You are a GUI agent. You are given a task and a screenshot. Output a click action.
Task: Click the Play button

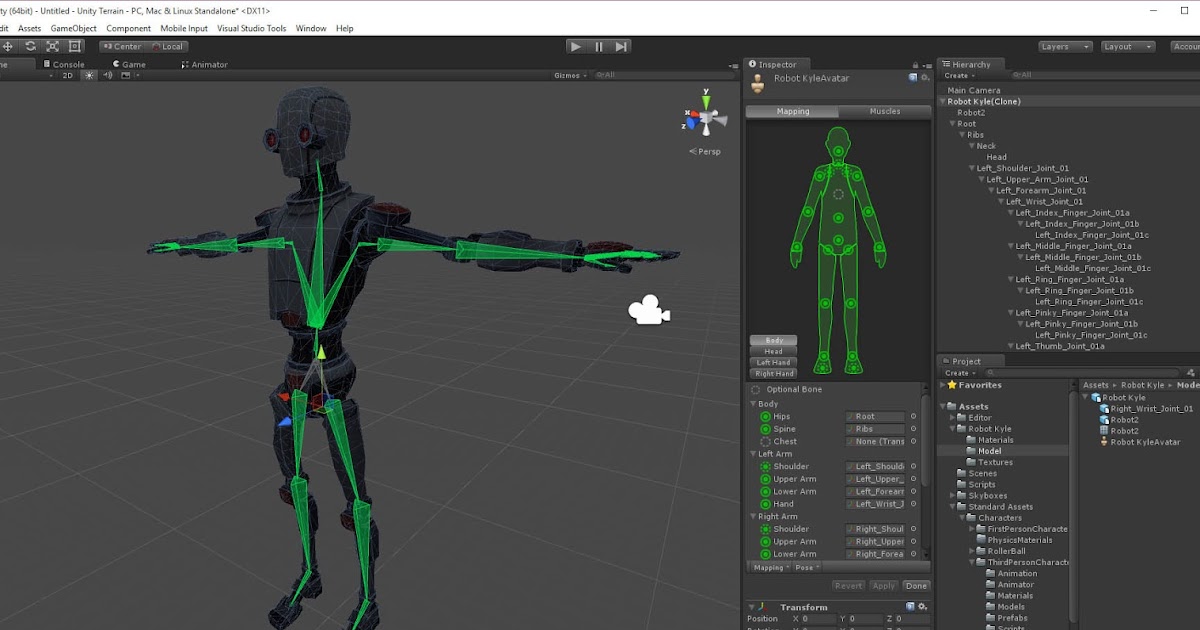tap(575, 46)
